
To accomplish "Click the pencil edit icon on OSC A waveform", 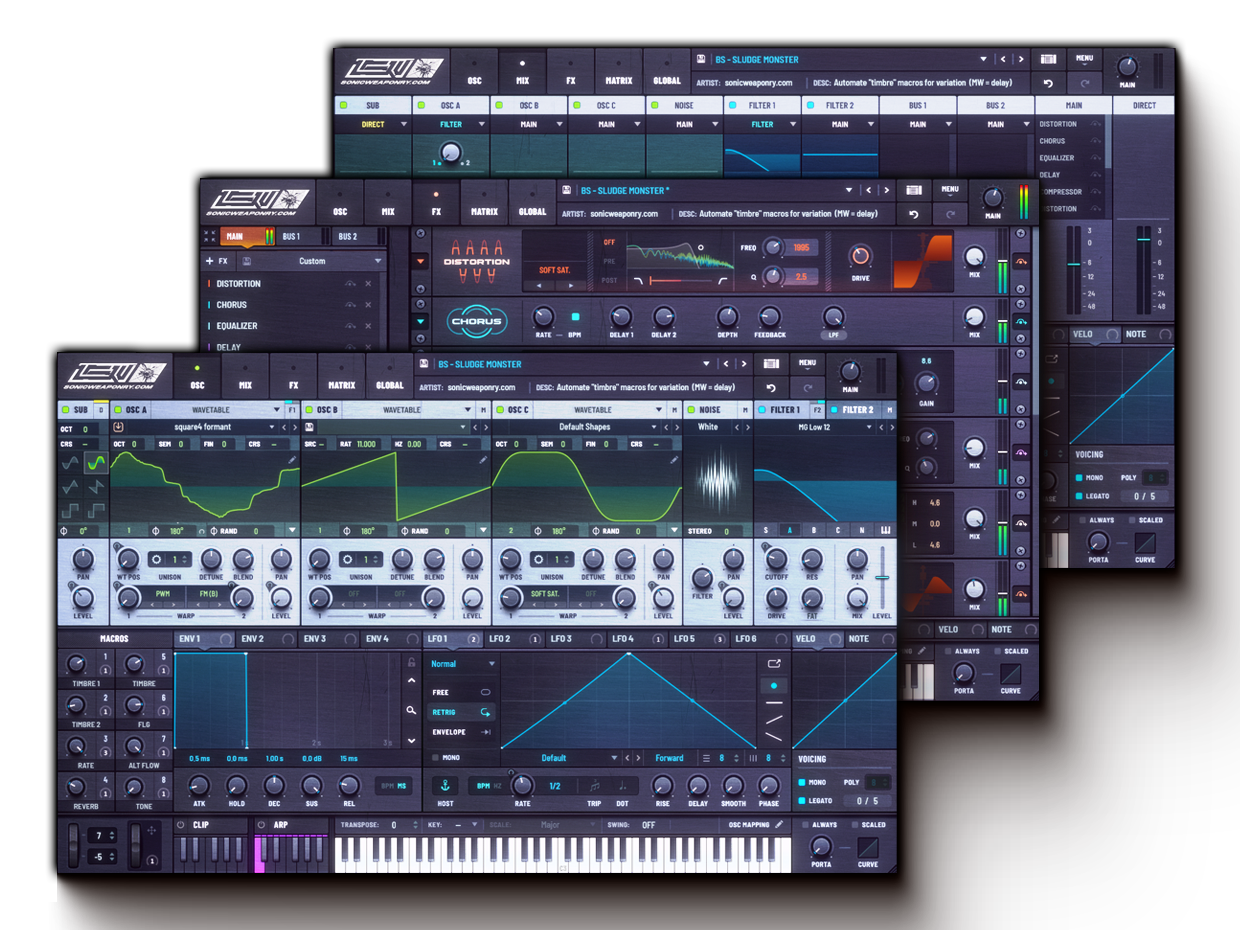I will click(292, 460).
